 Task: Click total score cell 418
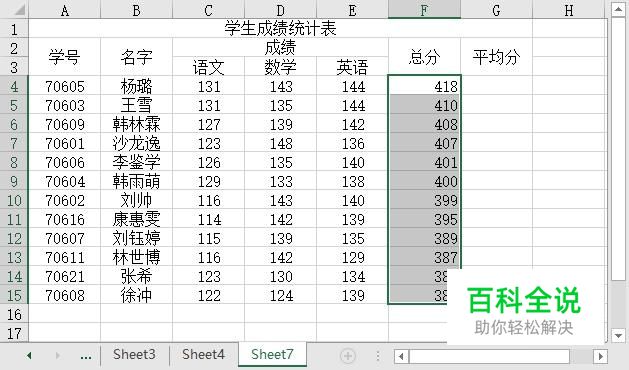[424, 86]
